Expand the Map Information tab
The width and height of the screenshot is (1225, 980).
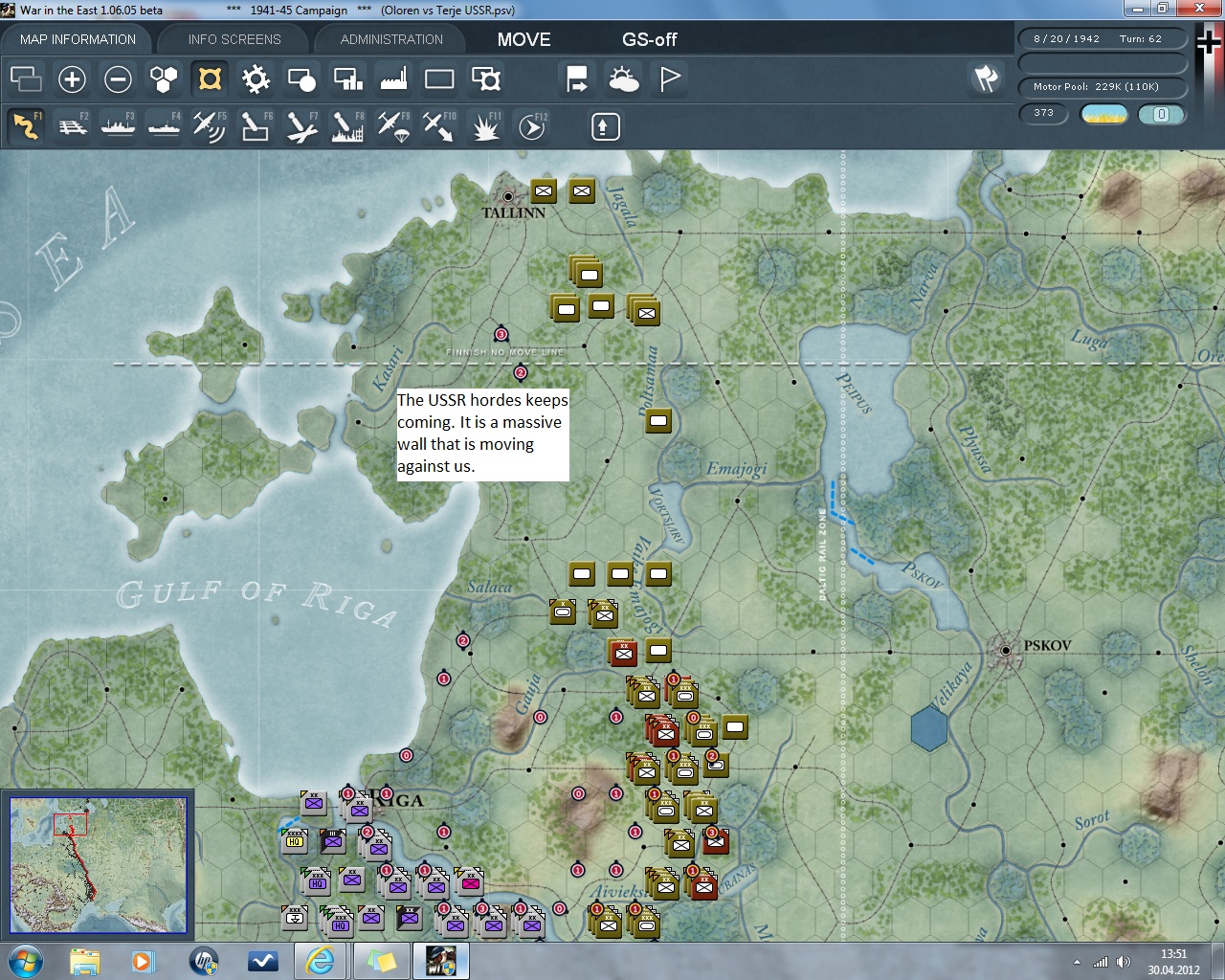pos(78,39)
